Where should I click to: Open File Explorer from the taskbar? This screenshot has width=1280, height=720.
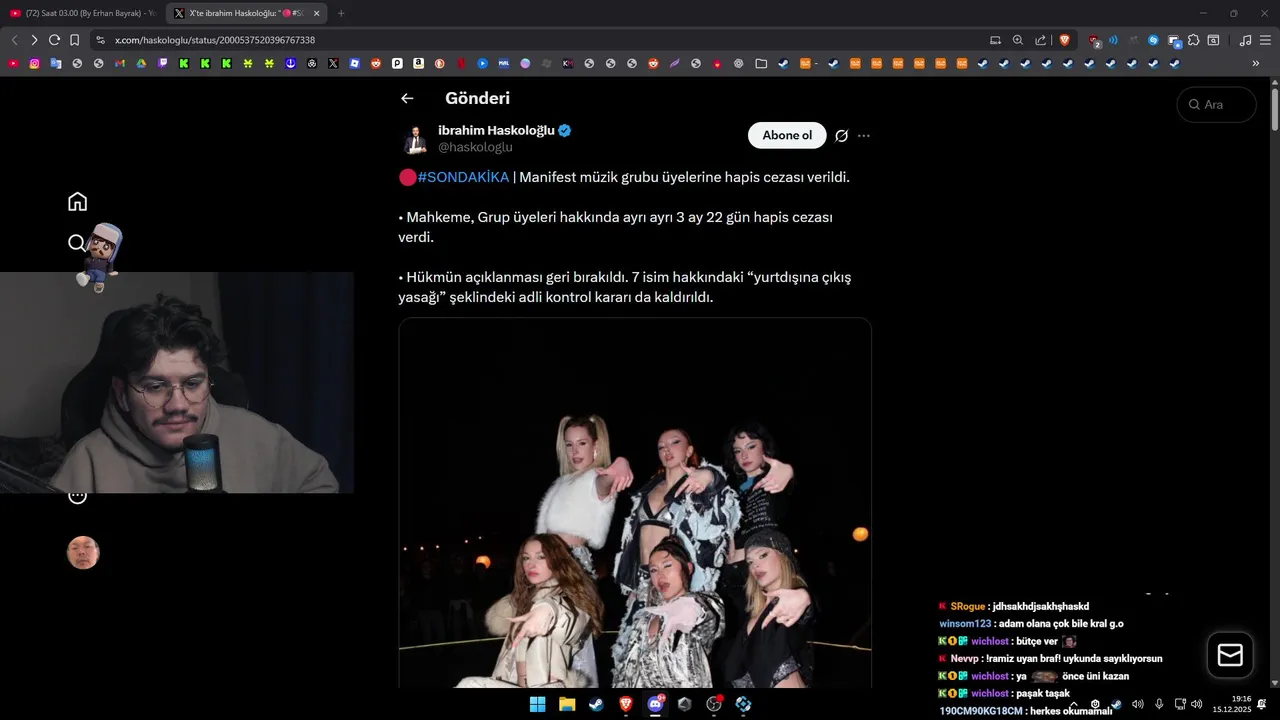(x=567, y=704)
